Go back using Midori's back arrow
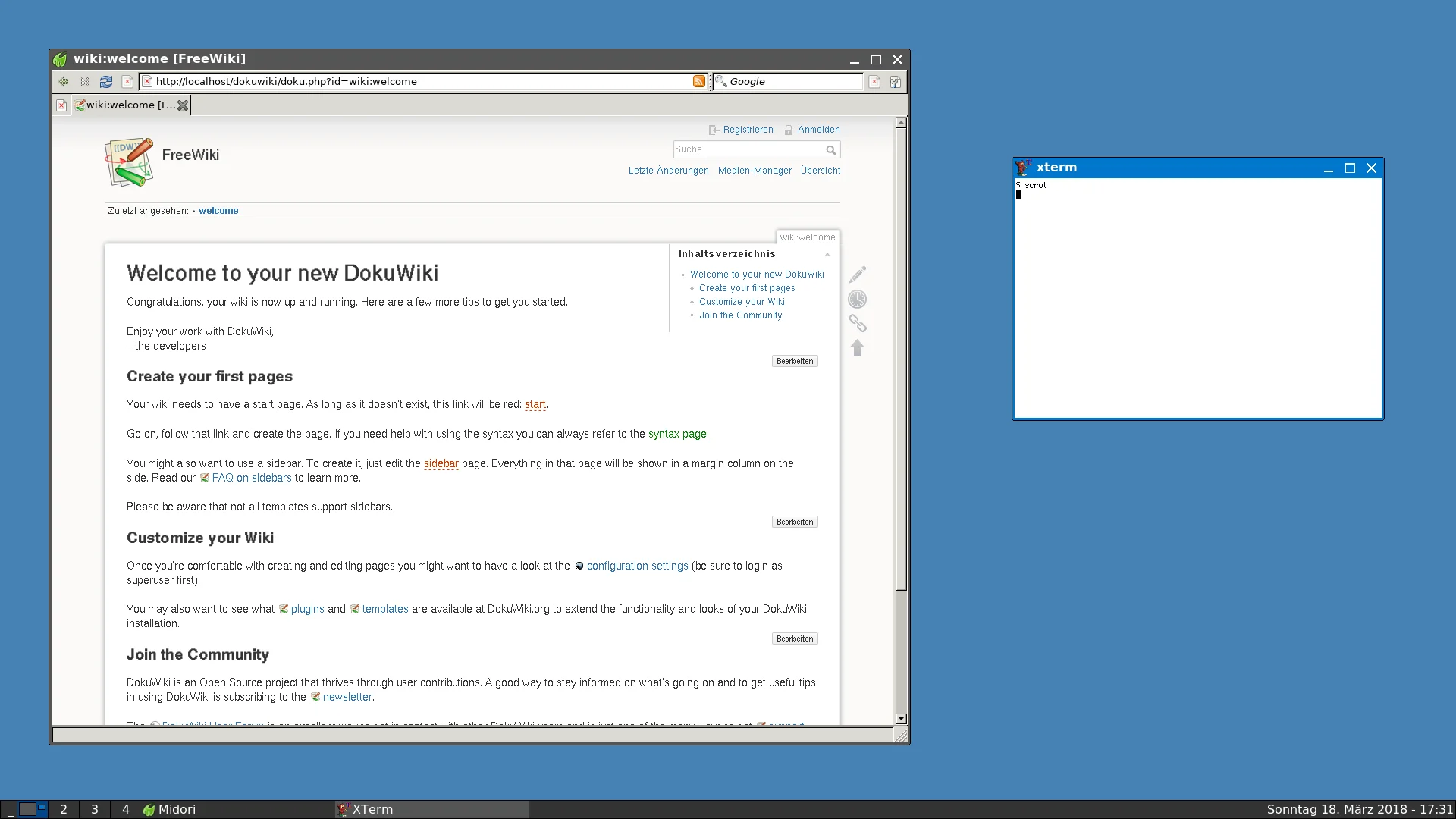Screen dimensions: 1456x819 64,82
